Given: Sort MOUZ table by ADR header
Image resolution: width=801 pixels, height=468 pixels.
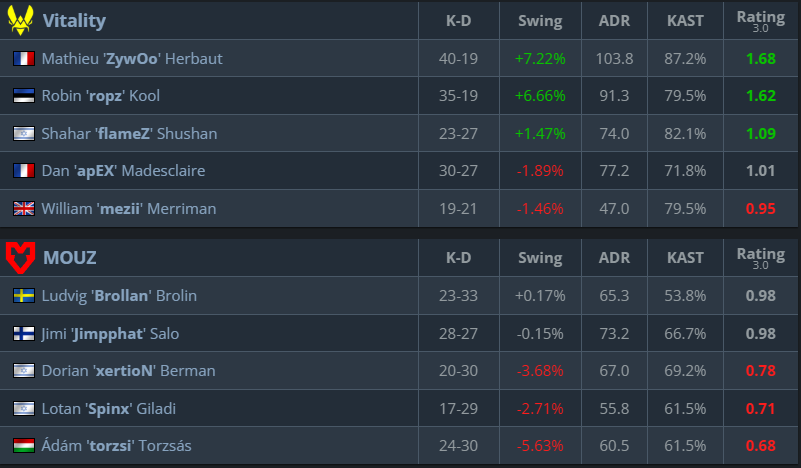Looking at the screenshot, I should point(614,258).
